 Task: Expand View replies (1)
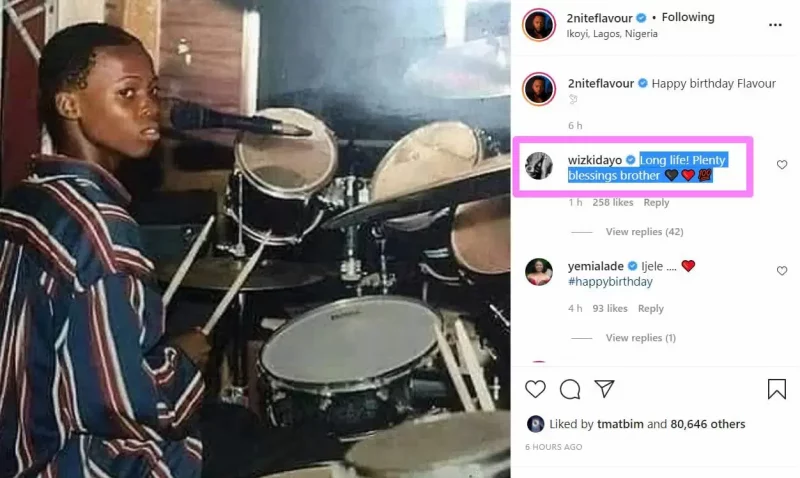[x=641, y=338]
